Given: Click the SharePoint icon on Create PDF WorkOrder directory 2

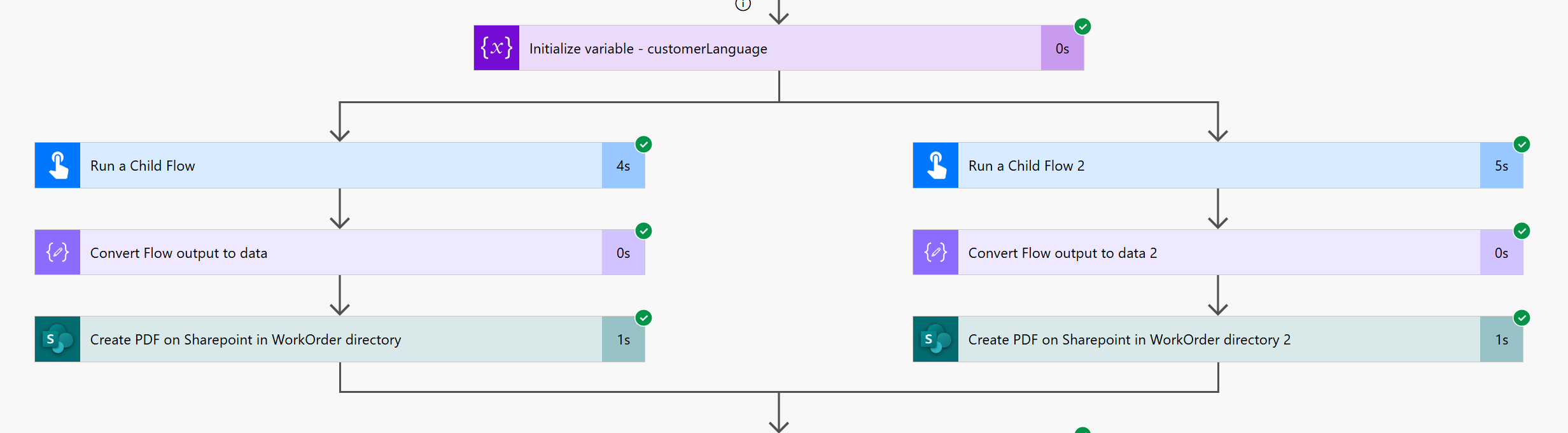Looking at the screenshot, I should click(935, 339).
